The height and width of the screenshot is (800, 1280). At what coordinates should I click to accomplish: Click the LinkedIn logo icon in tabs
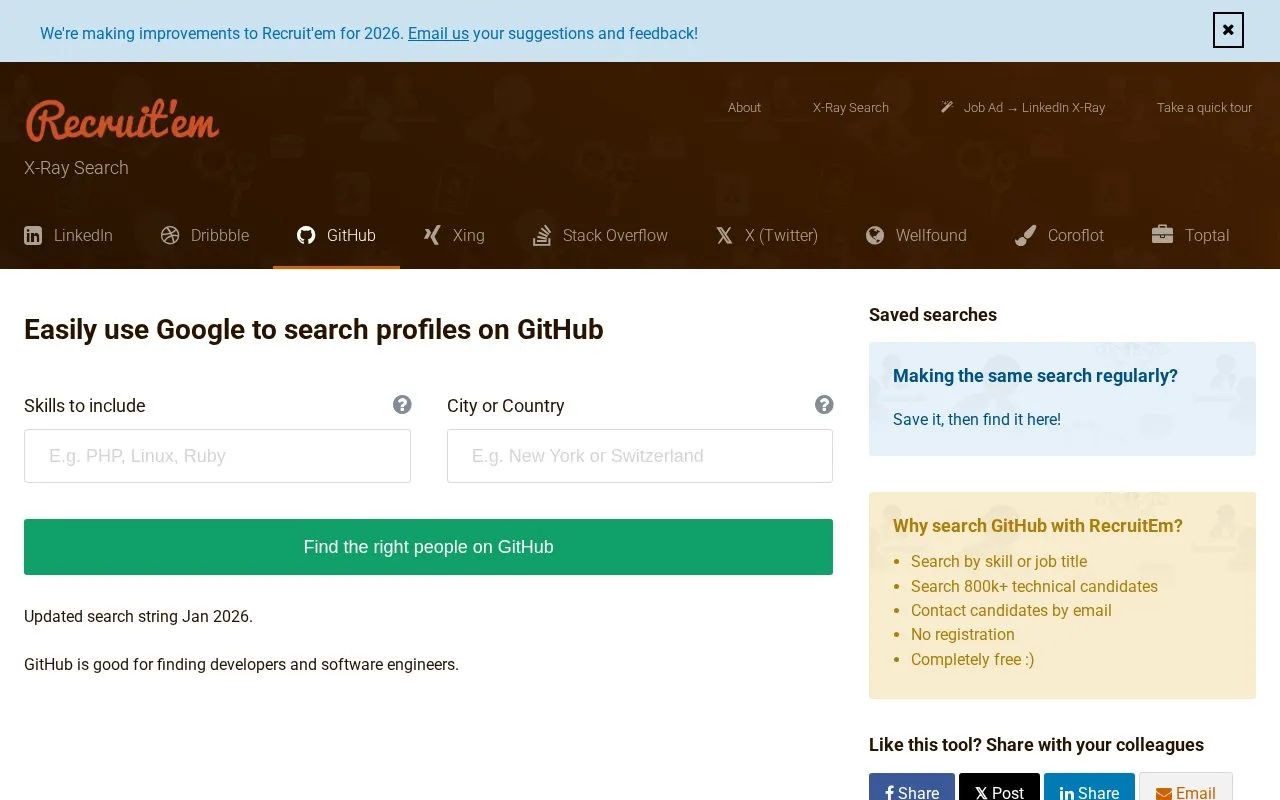pos(33,236)
